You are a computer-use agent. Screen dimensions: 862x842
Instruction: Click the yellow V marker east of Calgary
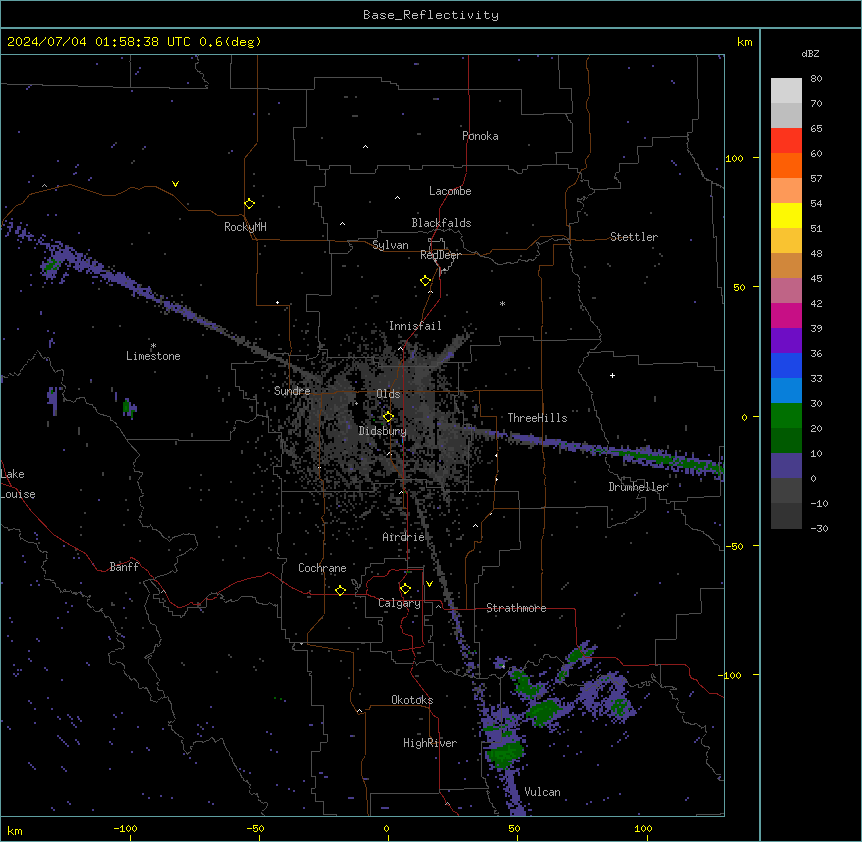[x=429, y=584]
